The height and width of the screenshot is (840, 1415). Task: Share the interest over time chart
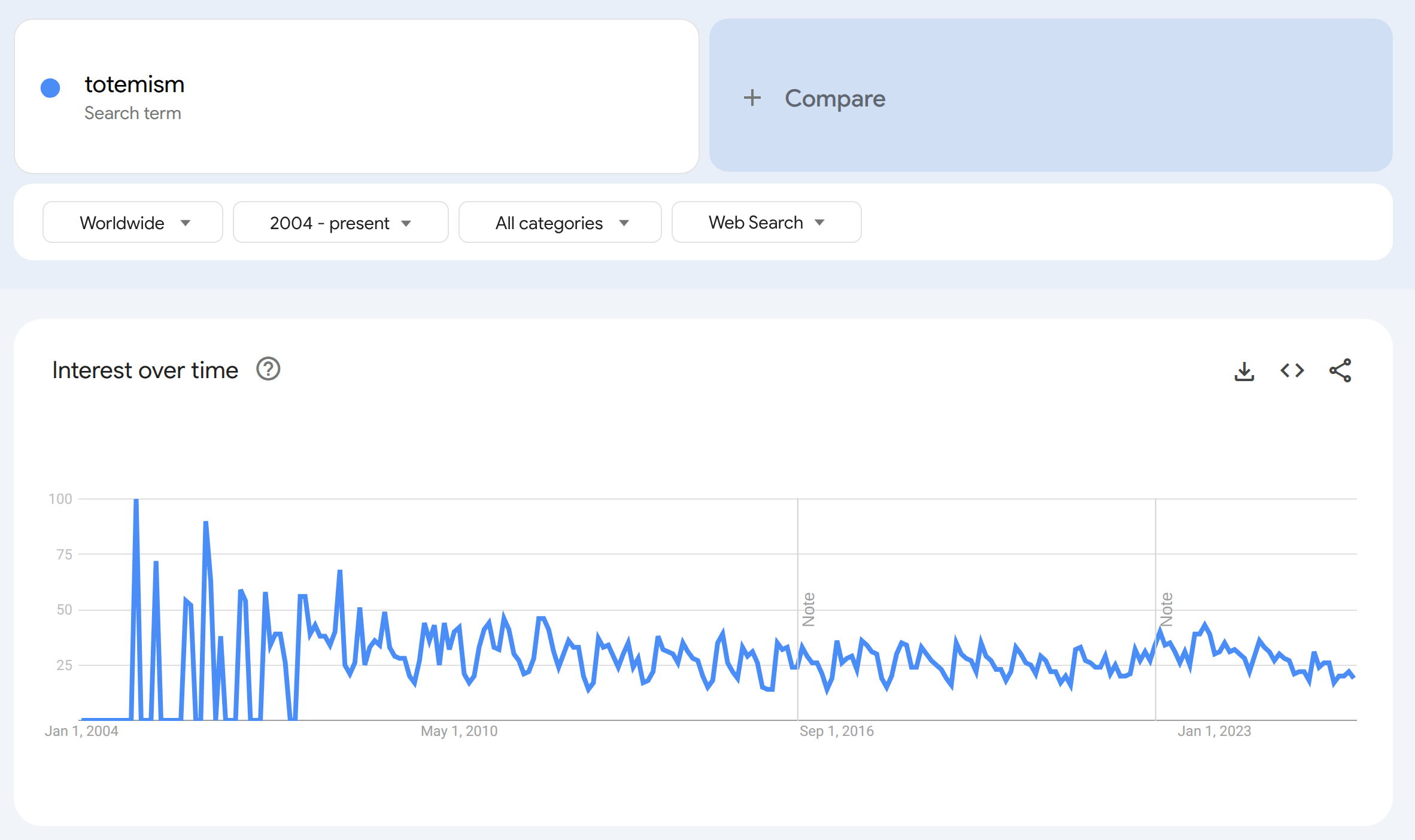(x=1340, y=371)
